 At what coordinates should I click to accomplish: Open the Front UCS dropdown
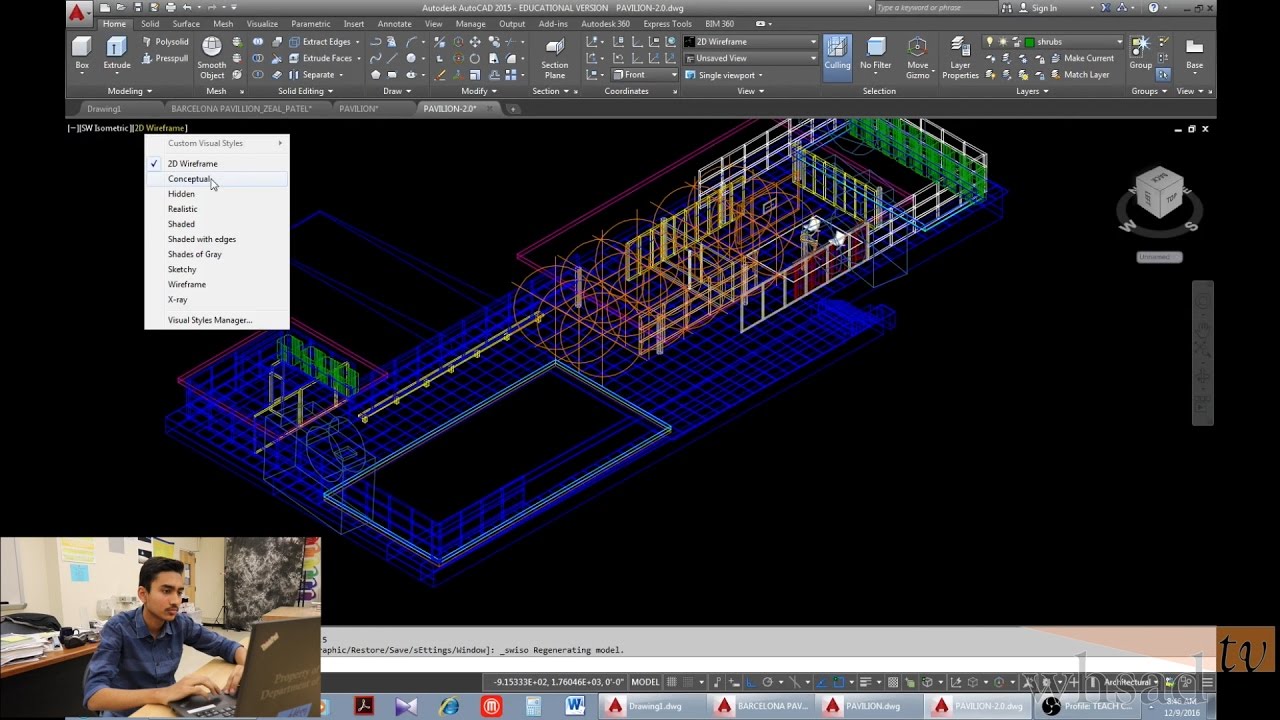coord(644,74)
